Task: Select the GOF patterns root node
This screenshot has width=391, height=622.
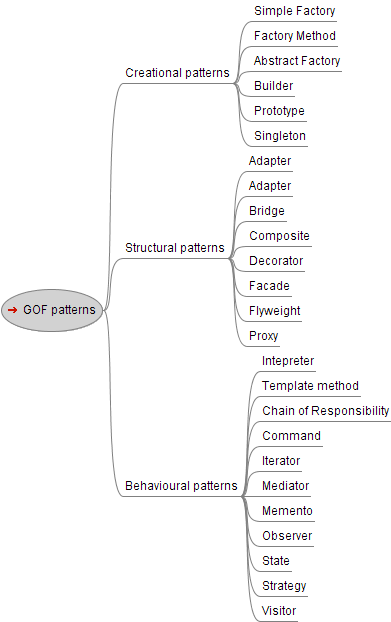Action: (52, 310)
